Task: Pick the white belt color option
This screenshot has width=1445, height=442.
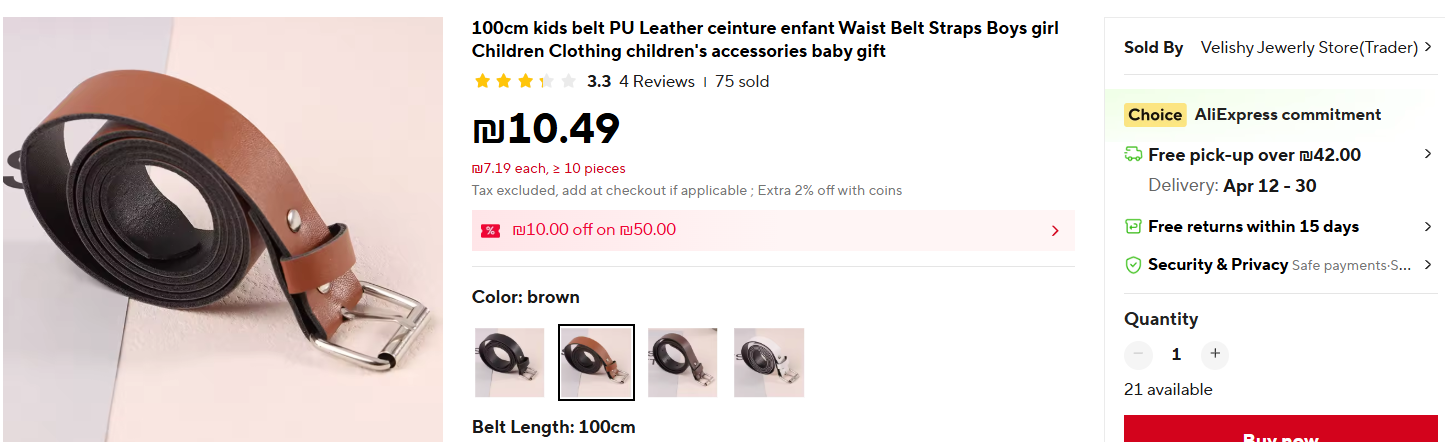Action: (769, 362)
